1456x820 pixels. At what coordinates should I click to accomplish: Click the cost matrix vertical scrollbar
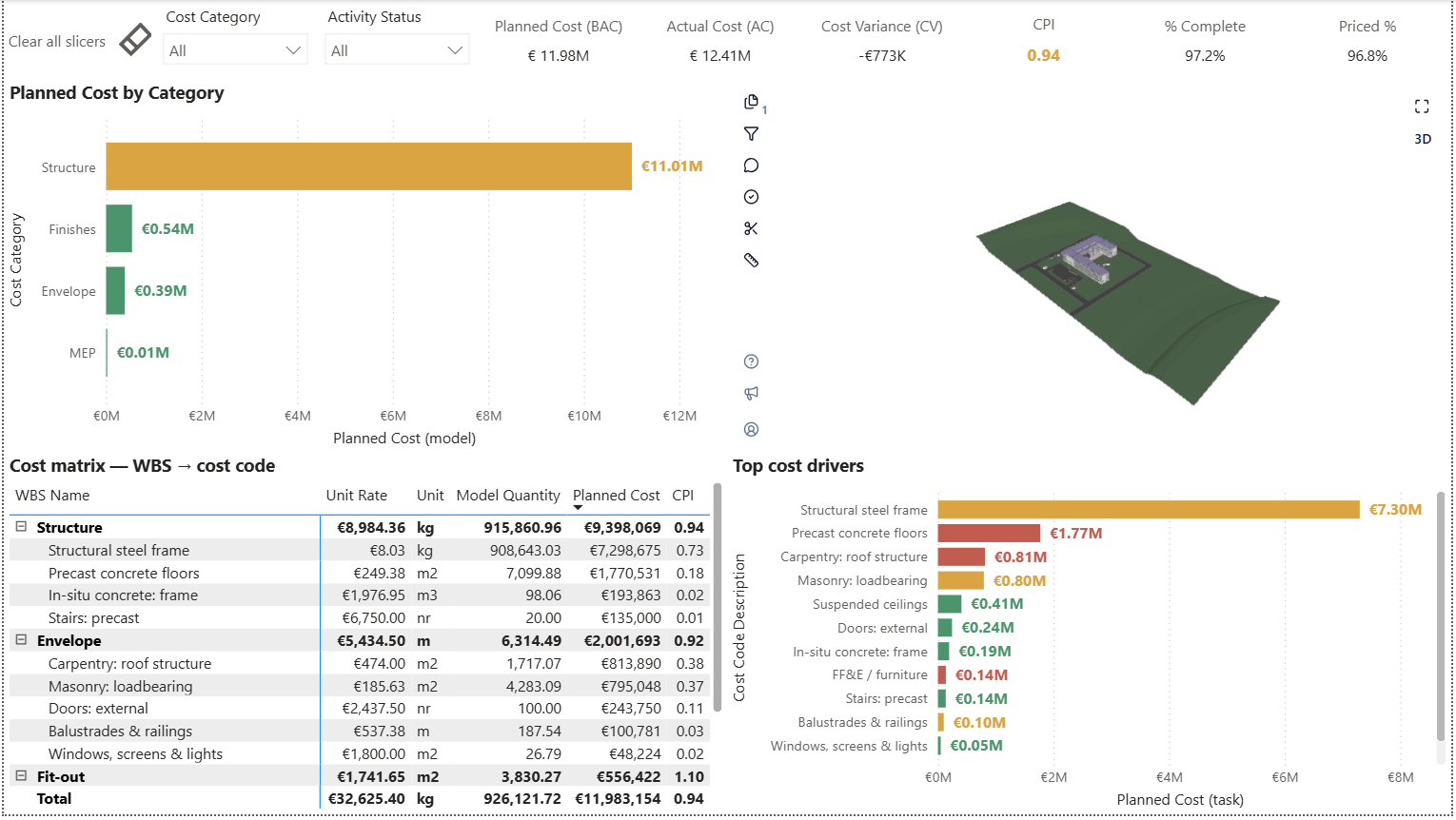(717, 599)
